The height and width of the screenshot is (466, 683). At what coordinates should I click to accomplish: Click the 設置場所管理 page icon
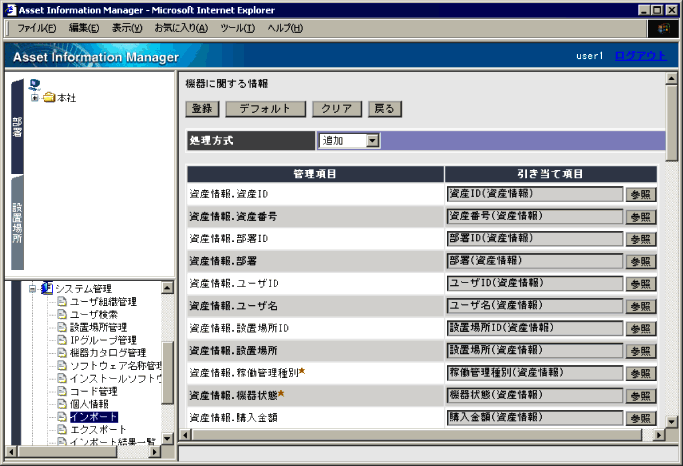[61, 327]
